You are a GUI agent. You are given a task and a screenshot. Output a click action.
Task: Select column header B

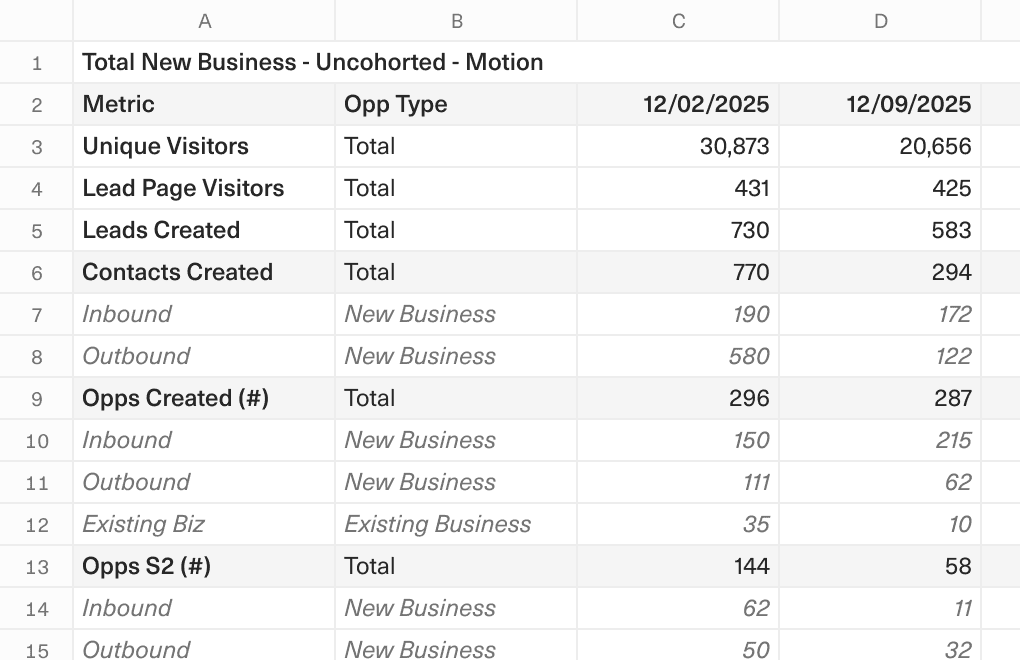coord(456,20)
